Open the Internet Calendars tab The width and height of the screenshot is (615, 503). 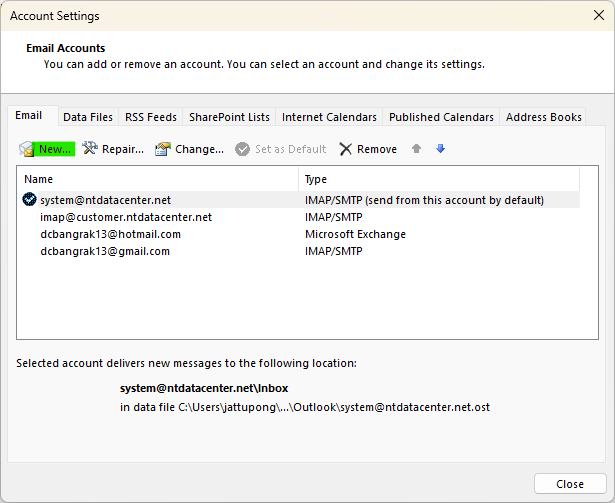(329, 117)
